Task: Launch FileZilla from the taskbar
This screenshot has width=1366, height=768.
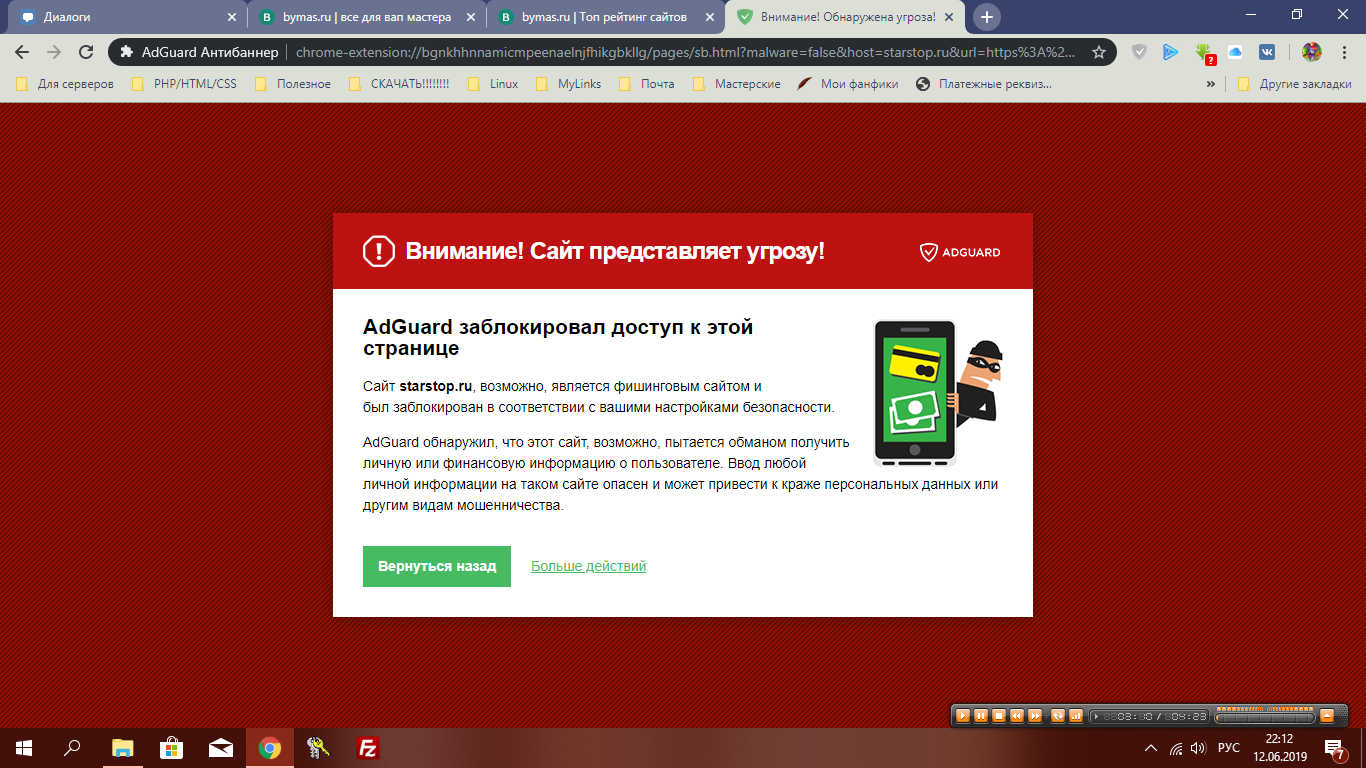Action: [367, 747]
